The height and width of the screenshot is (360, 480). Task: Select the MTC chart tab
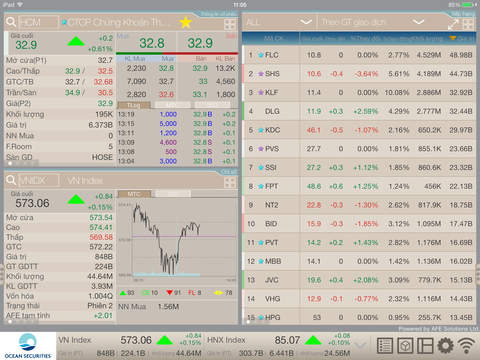click(134, 194)
